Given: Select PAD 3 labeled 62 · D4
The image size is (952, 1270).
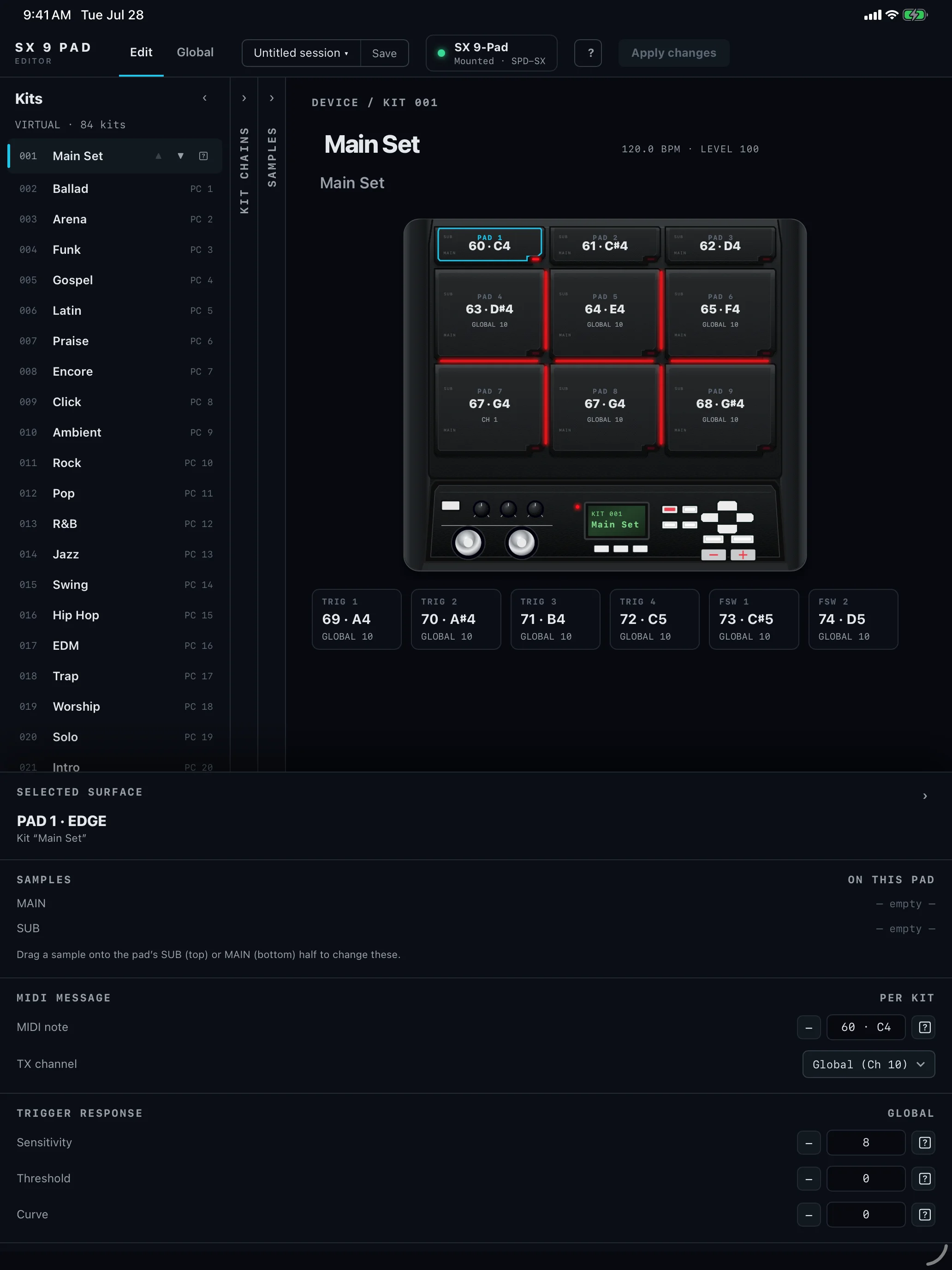Looking at the screenshot, I should [x=720, y=244].
